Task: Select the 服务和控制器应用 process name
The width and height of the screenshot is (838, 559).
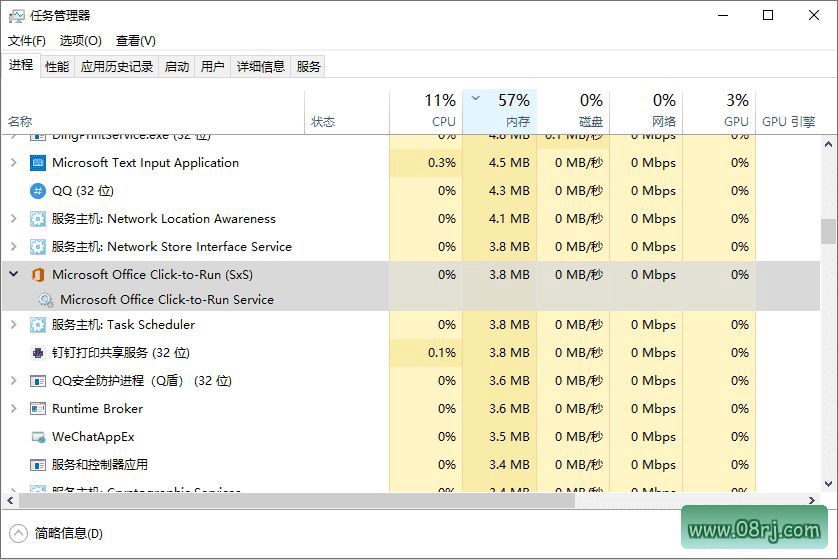Action: point(100,465)
